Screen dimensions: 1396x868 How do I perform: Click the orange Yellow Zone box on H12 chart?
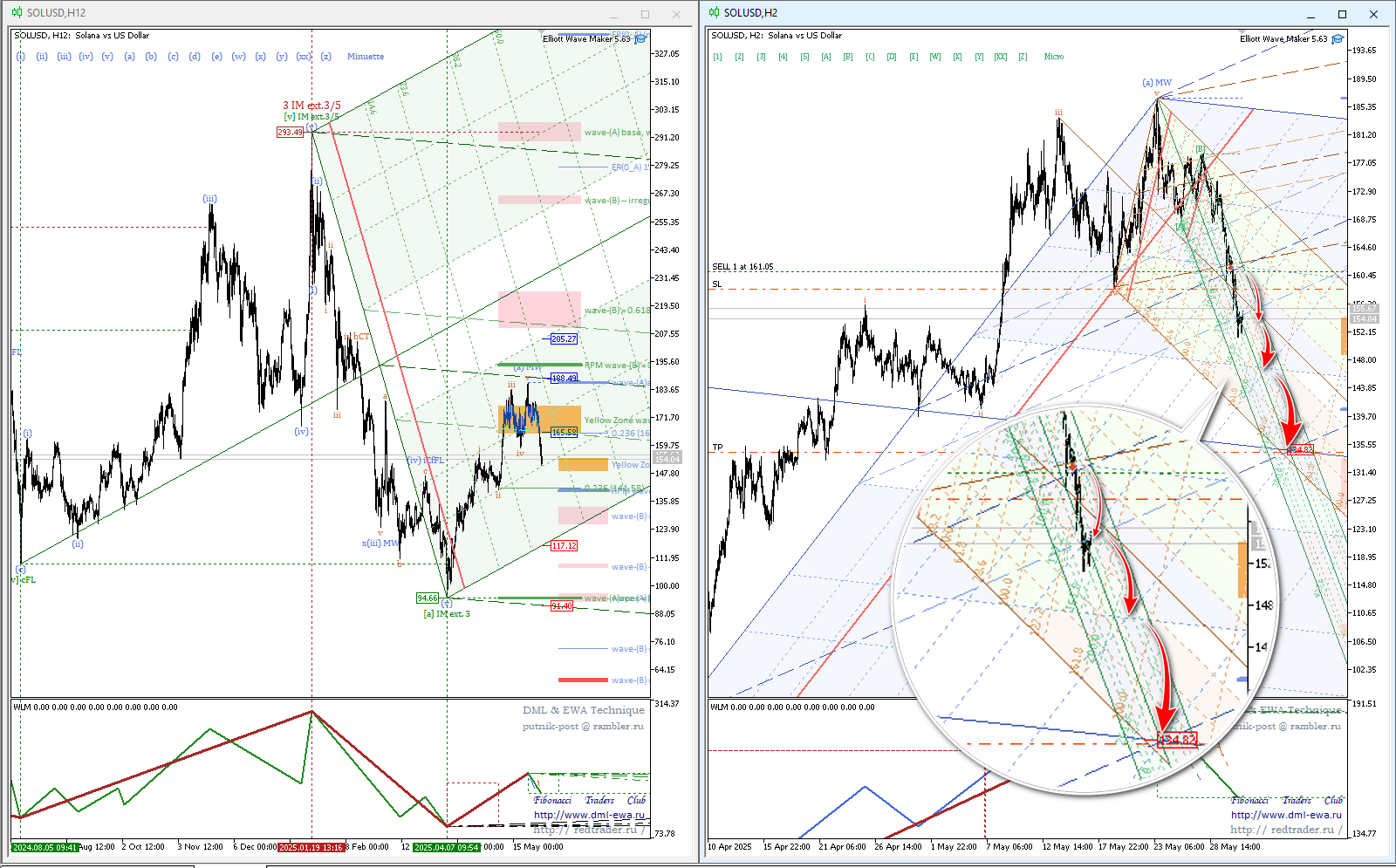point(539,418)
